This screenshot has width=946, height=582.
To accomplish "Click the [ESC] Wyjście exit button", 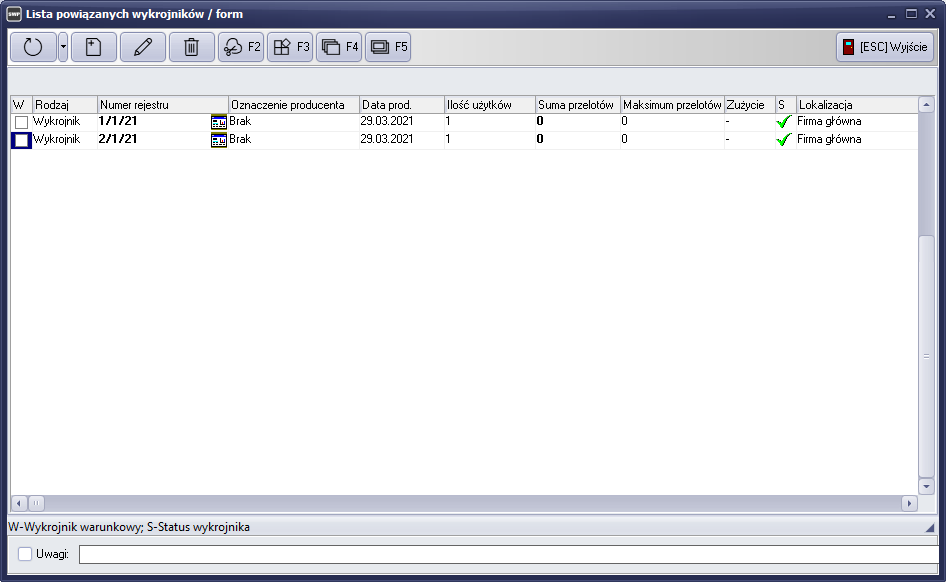I will click(885, 47).
